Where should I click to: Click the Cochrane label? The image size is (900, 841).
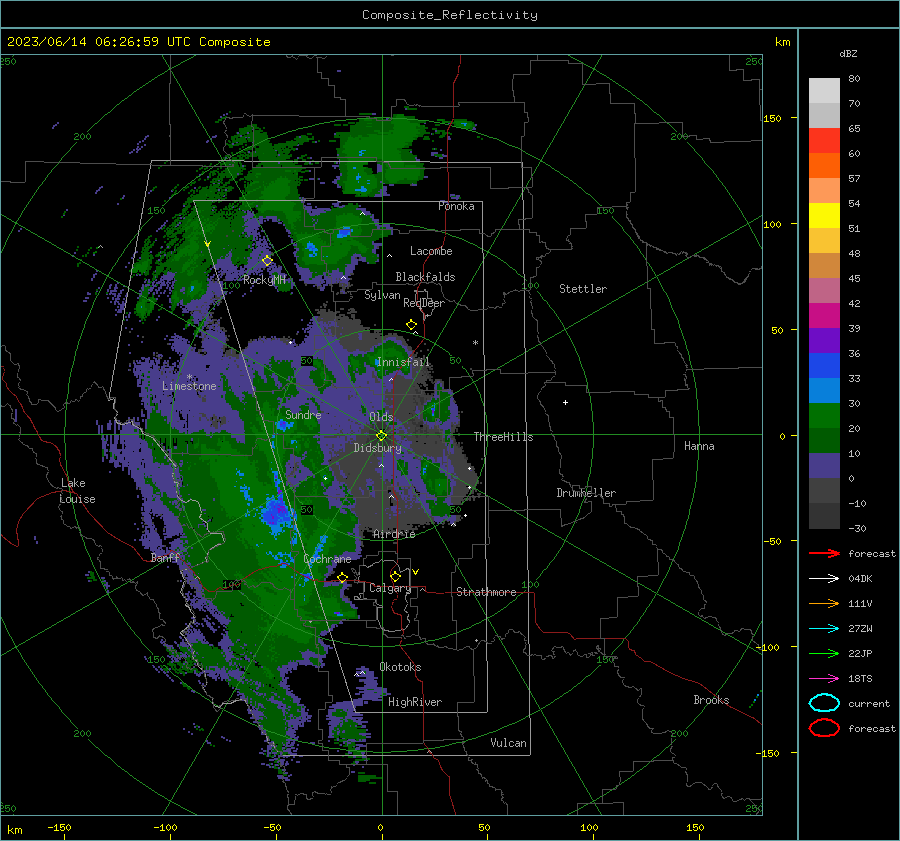coord(327,559)
